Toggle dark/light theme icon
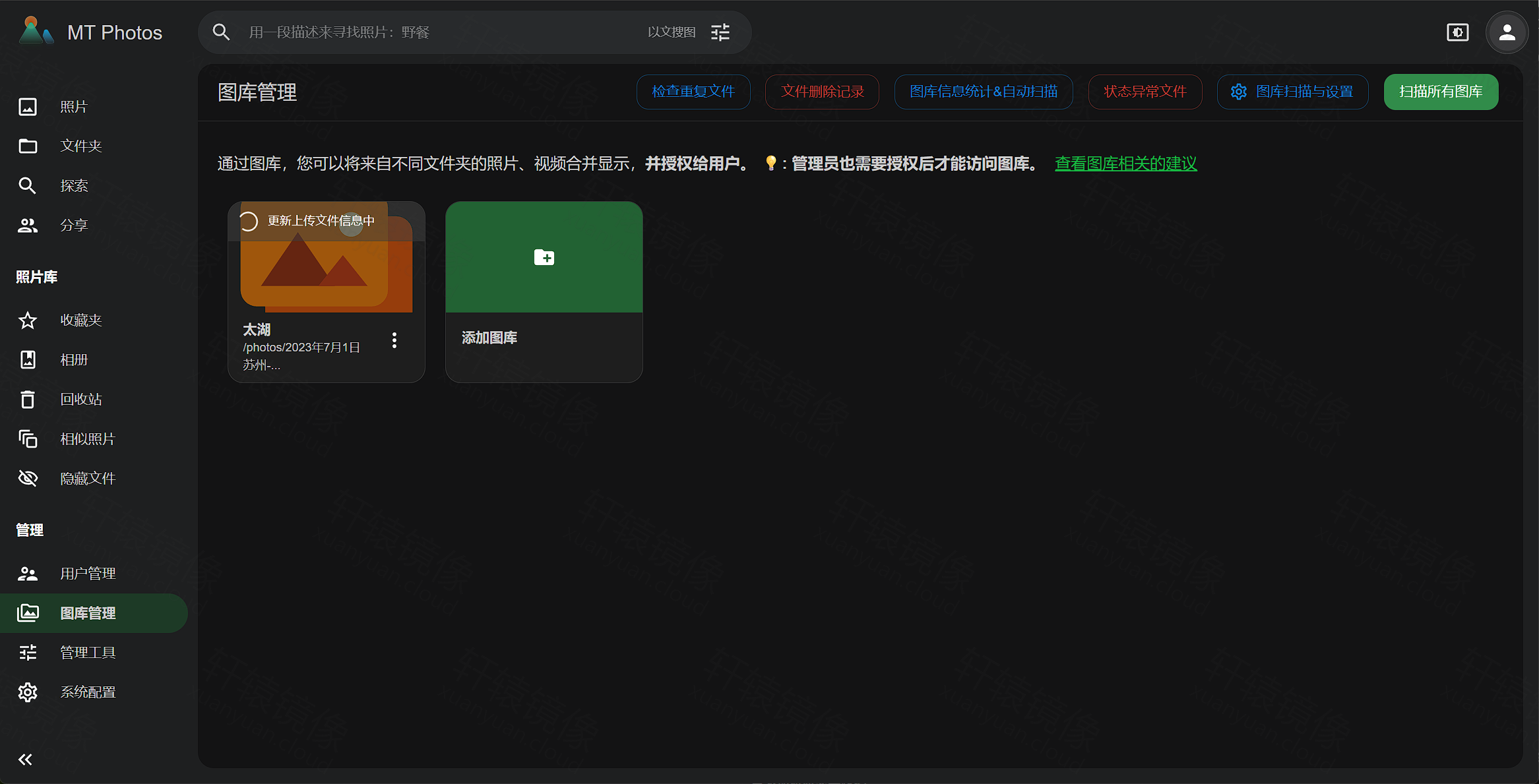Viewport: 1539px width, 784px height. tap(1457, 32)
